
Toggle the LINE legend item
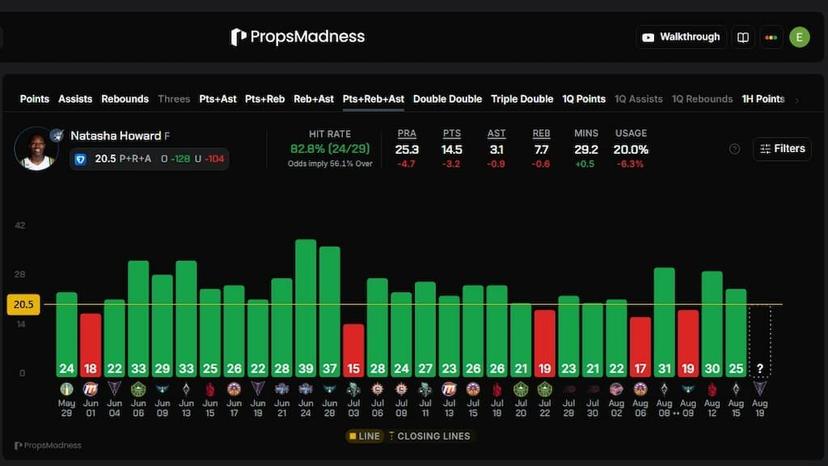click(364, 436)
